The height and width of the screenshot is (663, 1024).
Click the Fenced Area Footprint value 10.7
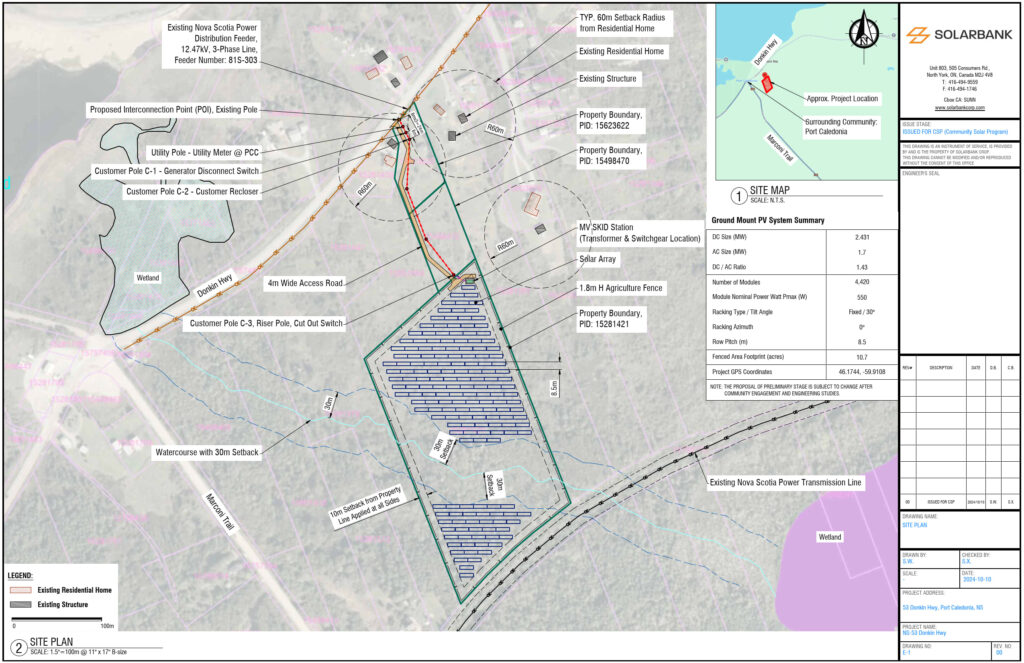tap(862, 357)
